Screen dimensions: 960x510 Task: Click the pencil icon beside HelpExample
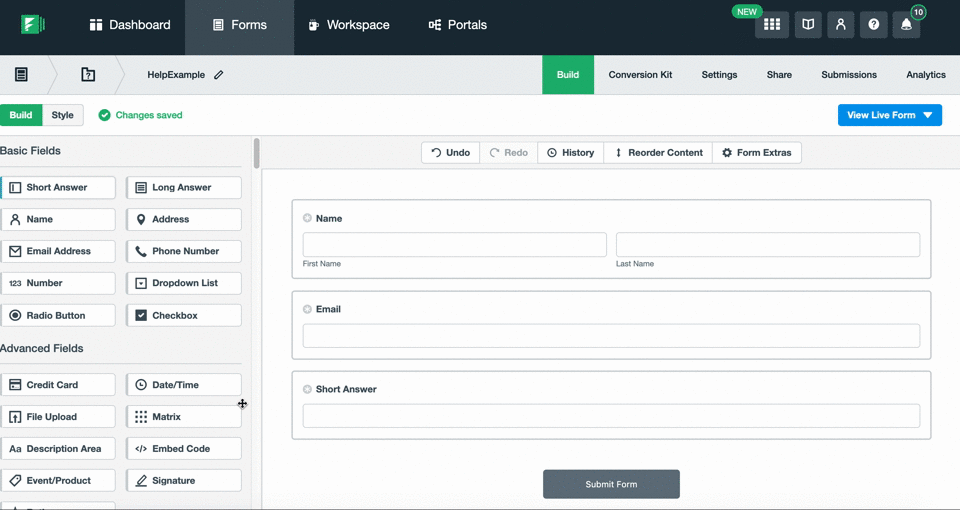click(219, 75)
